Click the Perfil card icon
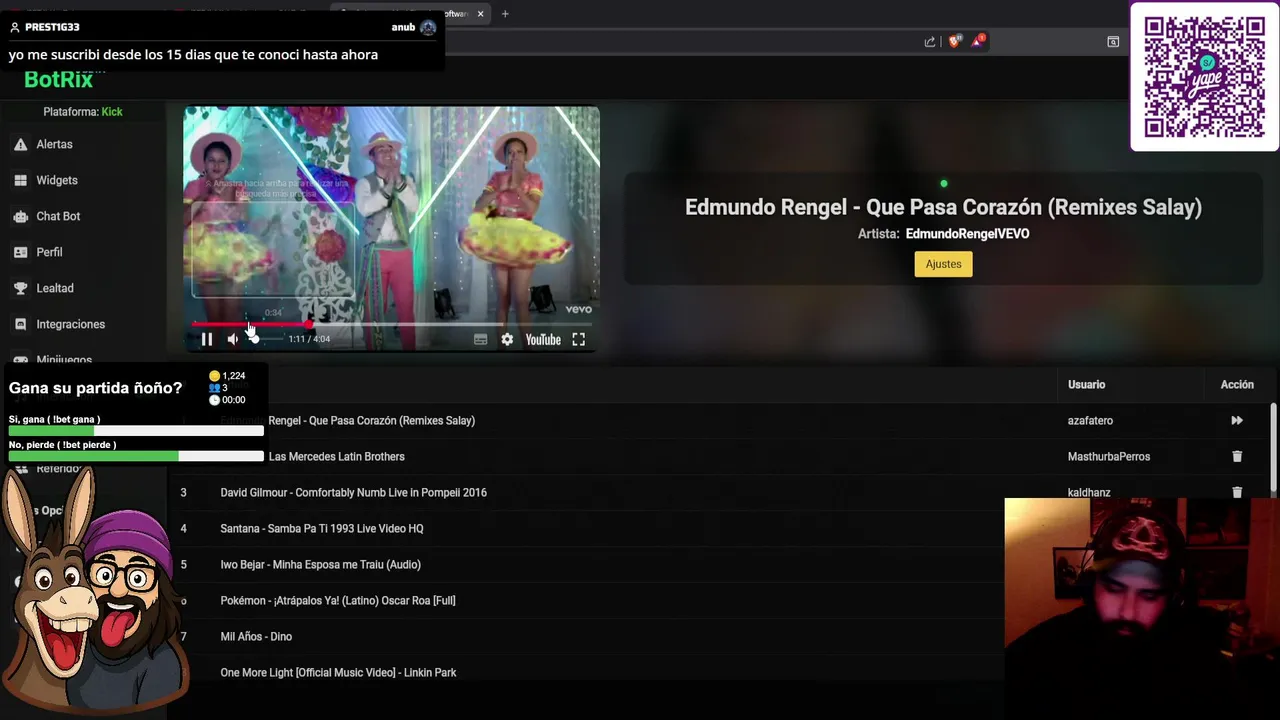Viewport: 1280px width, 720px height. click(x=20, y=253)
